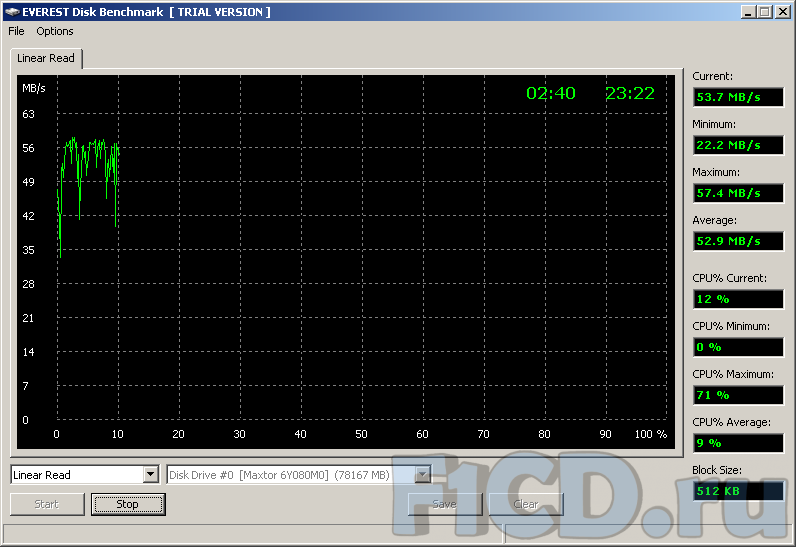Click the CPU% Current value 12 %
Screen dimensions: 796x547
tap(738, 299)
